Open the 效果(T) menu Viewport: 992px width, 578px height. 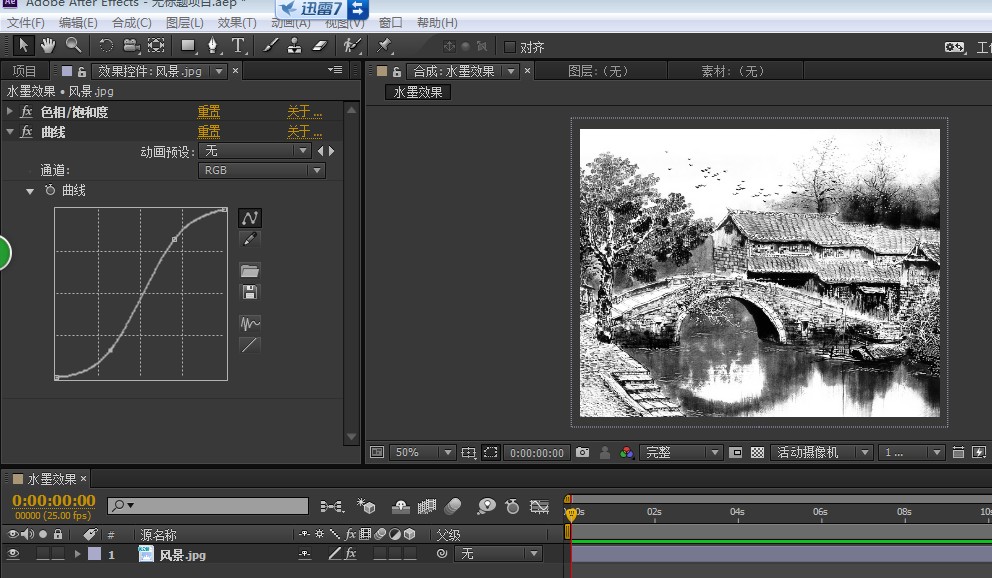[237, 22]
